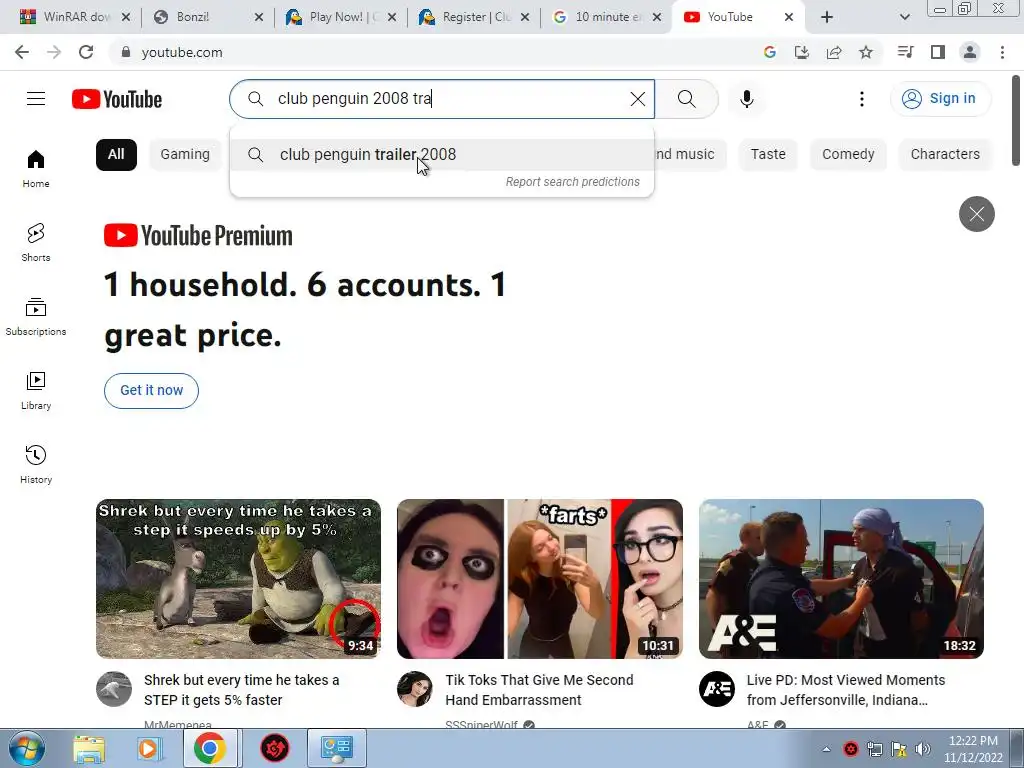Select the All filter chip
Viewport: 1024px width, 768px height.
116,155
